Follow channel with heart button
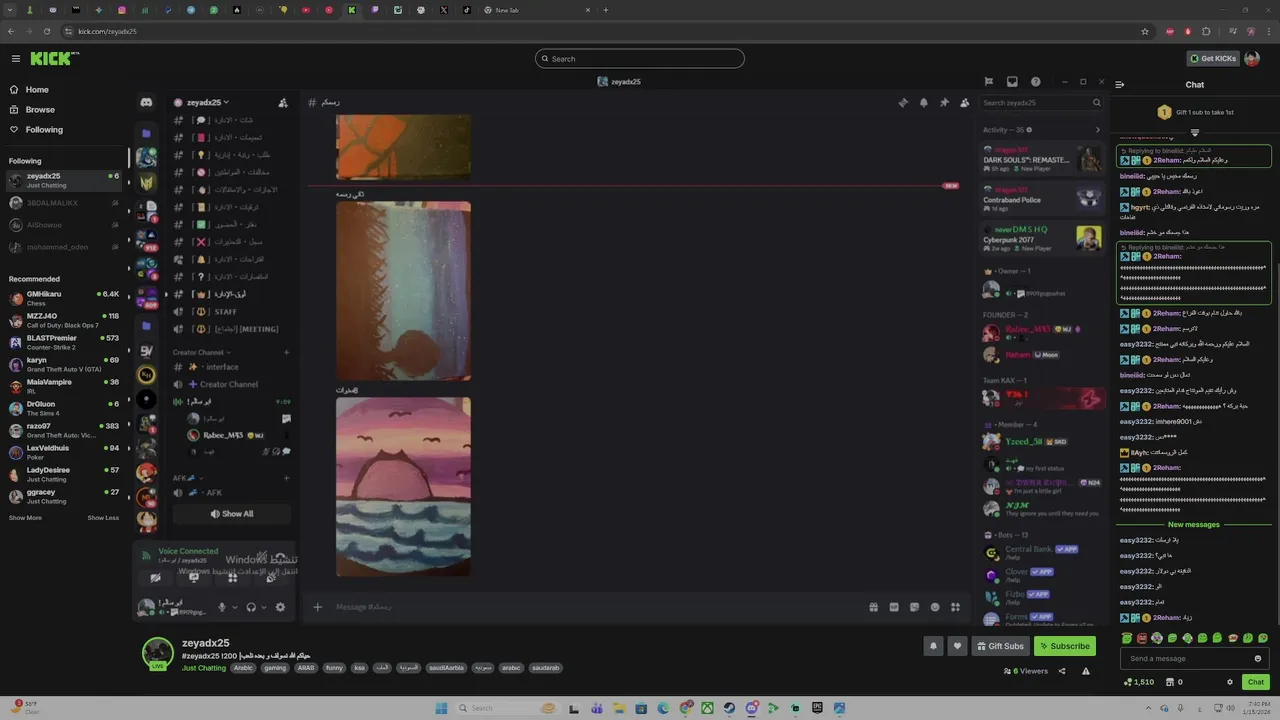This screenshot has height=720, width=1280. click(957, 646)
